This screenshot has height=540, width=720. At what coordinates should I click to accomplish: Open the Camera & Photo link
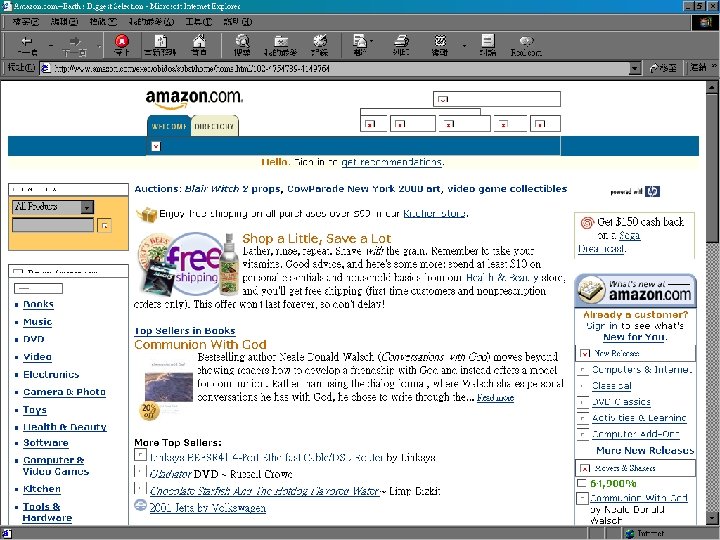click(x=64, y=392)
